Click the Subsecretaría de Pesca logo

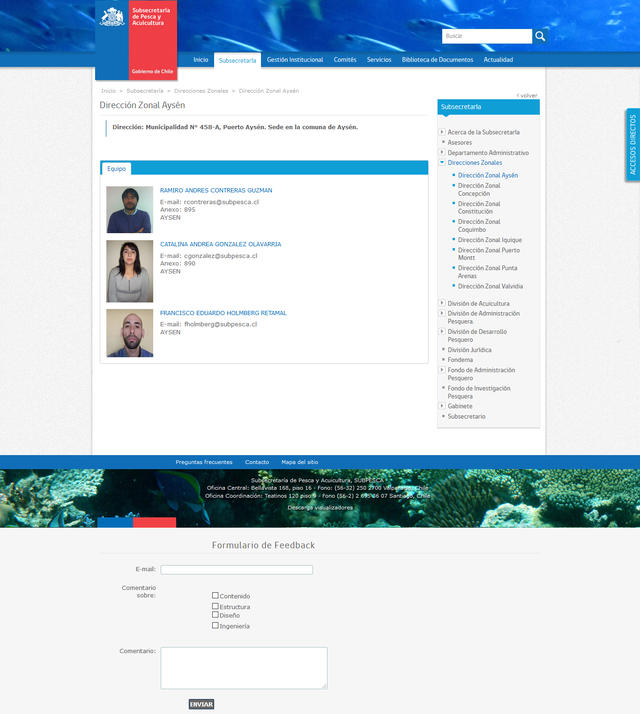tap(136, 40)
